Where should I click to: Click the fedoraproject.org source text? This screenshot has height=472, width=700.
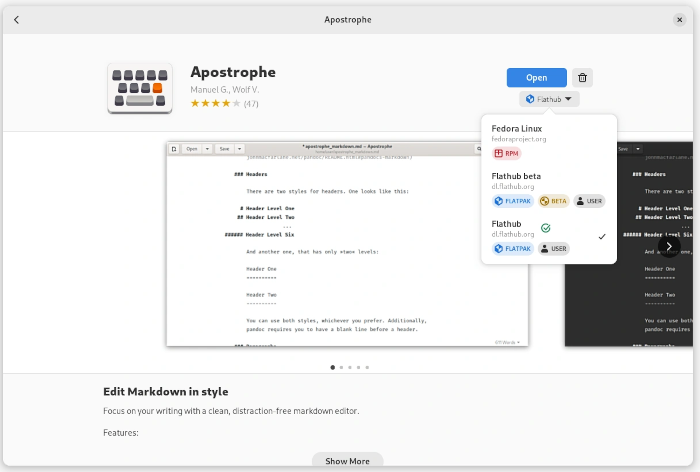click(x=519, y=139)
